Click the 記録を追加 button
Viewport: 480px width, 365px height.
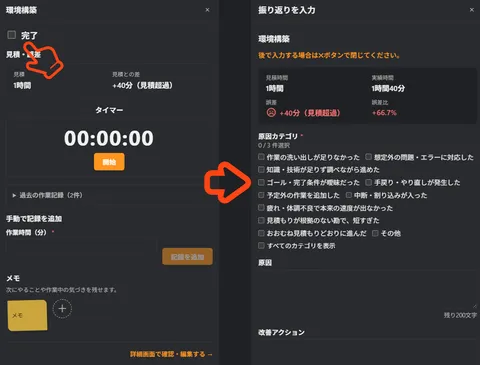coord(187,257)
